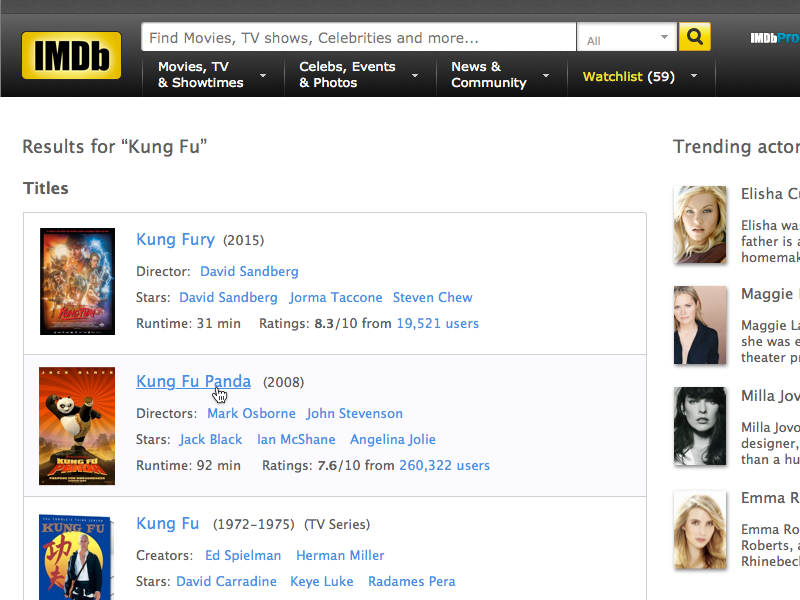Viewport: 800px width, 600px height.
Task: Open Keye Luke's page
Action: [x=322, y=581]
